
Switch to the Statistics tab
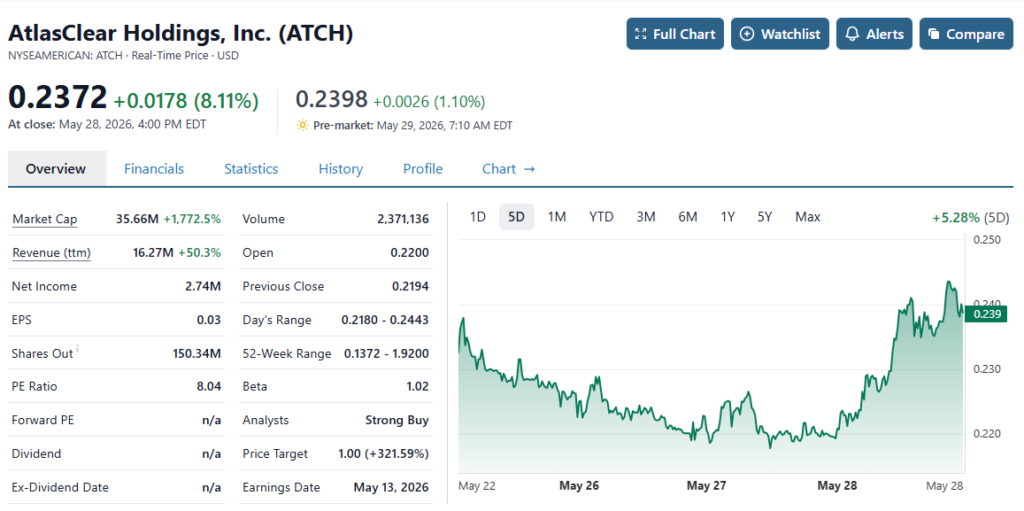[x=251, y=169]
